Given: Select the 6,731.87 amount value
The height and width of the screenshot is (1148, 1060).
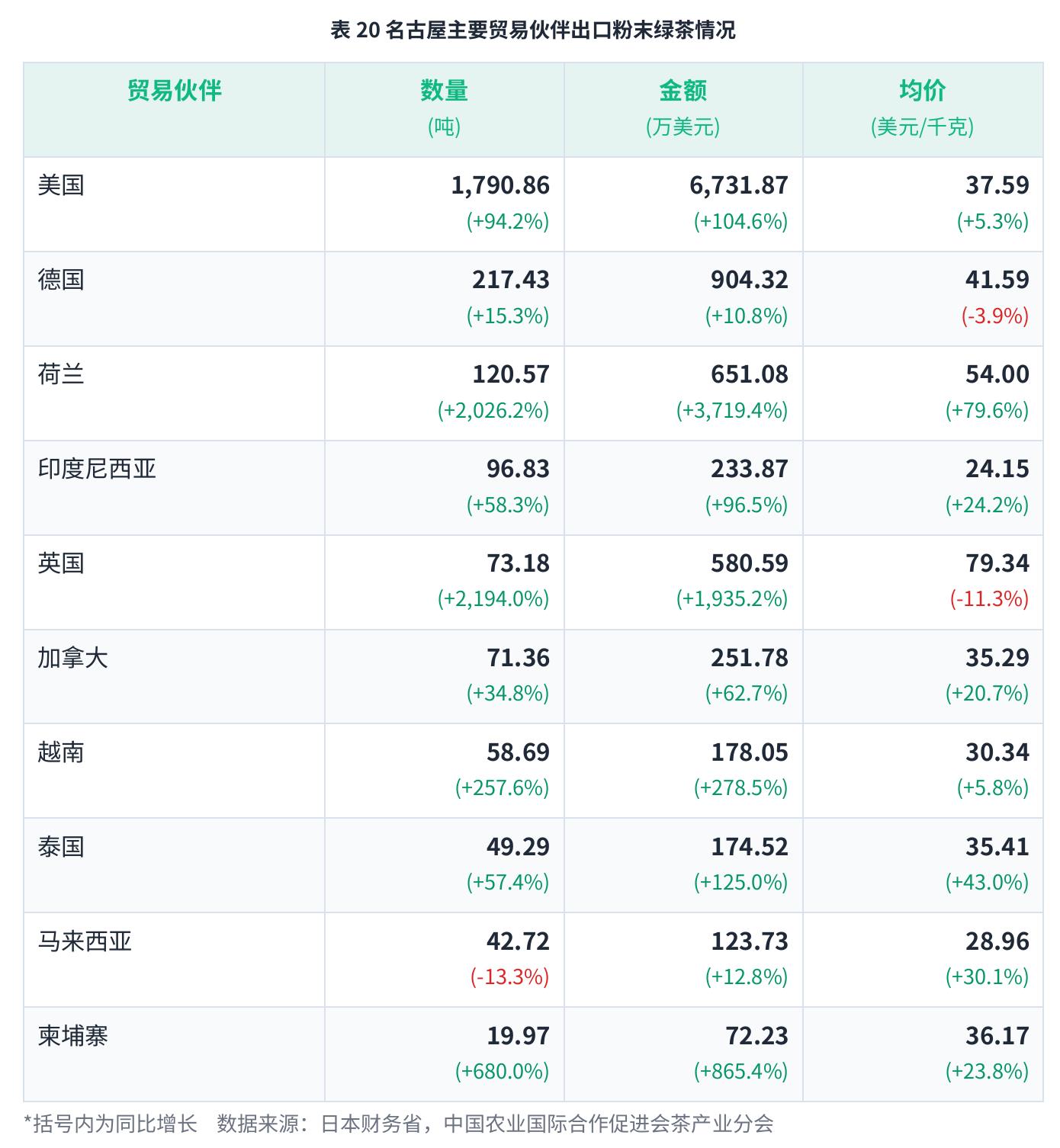Looking at the screenshot, I should (739, 185).
